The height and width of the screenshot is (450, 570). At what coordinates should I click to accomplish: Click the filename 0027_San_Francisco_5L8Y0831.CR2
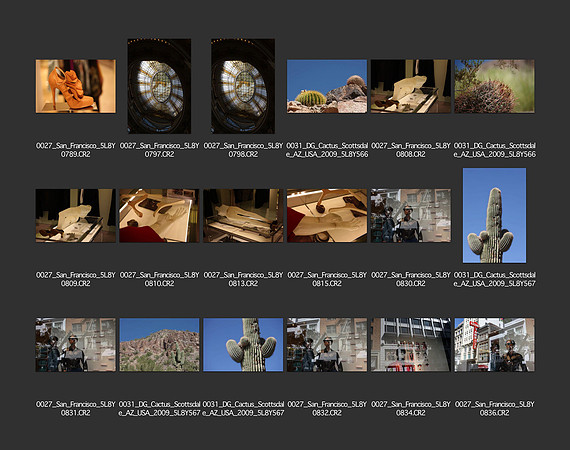pos(76,409)
